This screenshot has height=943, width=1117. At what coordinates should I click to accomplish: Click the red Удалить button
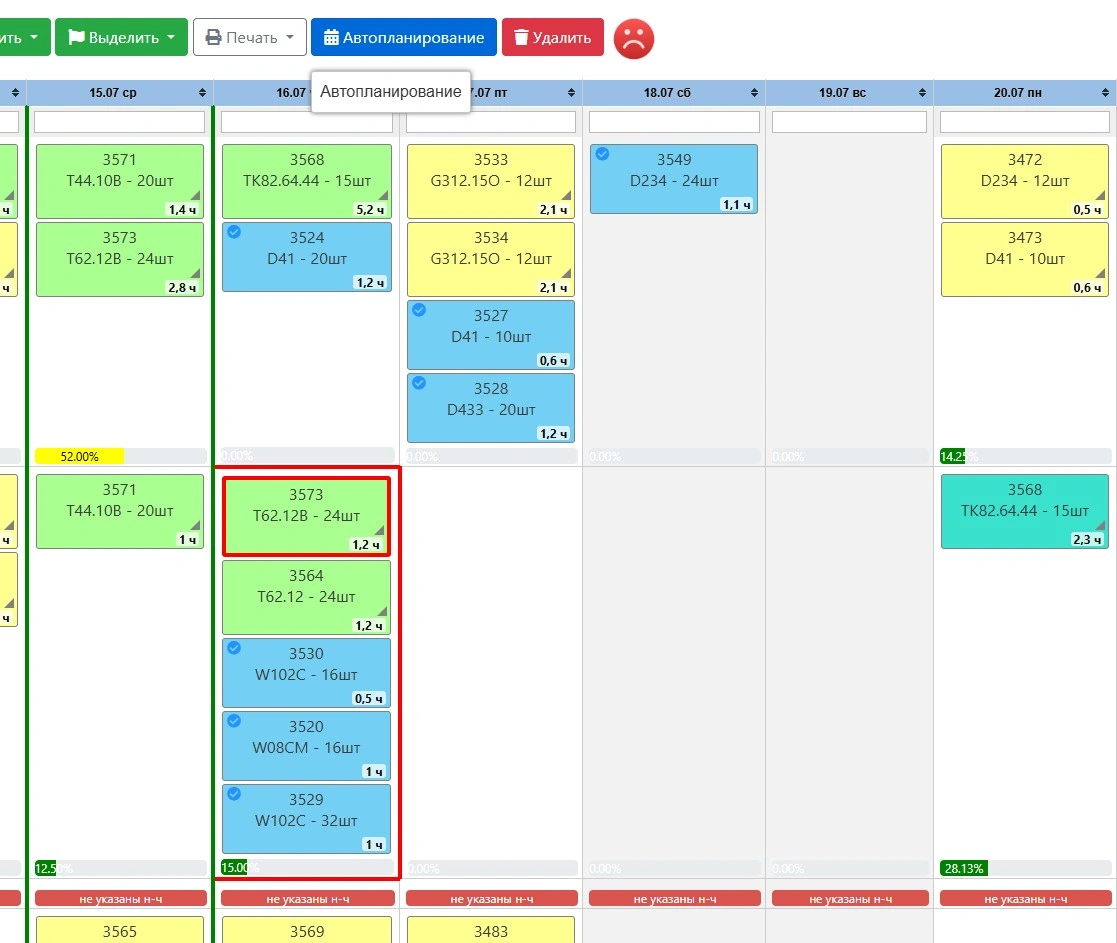coord(553,37)
